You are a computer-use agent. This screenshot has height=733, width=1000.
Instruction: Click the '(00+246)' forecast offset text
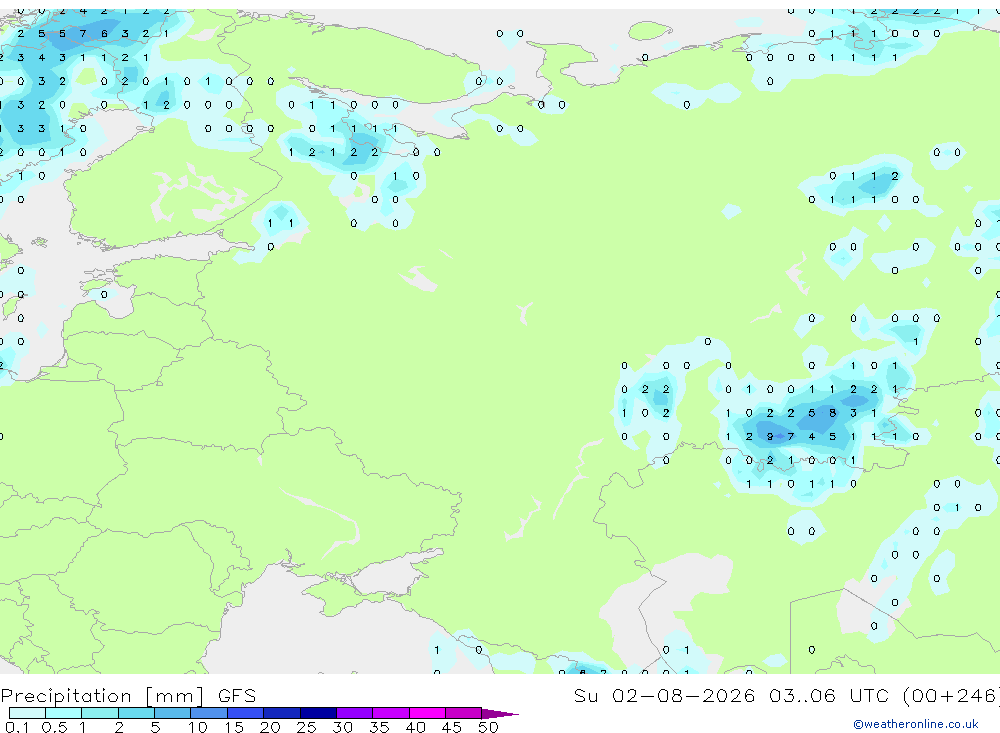tap(950, 695)
